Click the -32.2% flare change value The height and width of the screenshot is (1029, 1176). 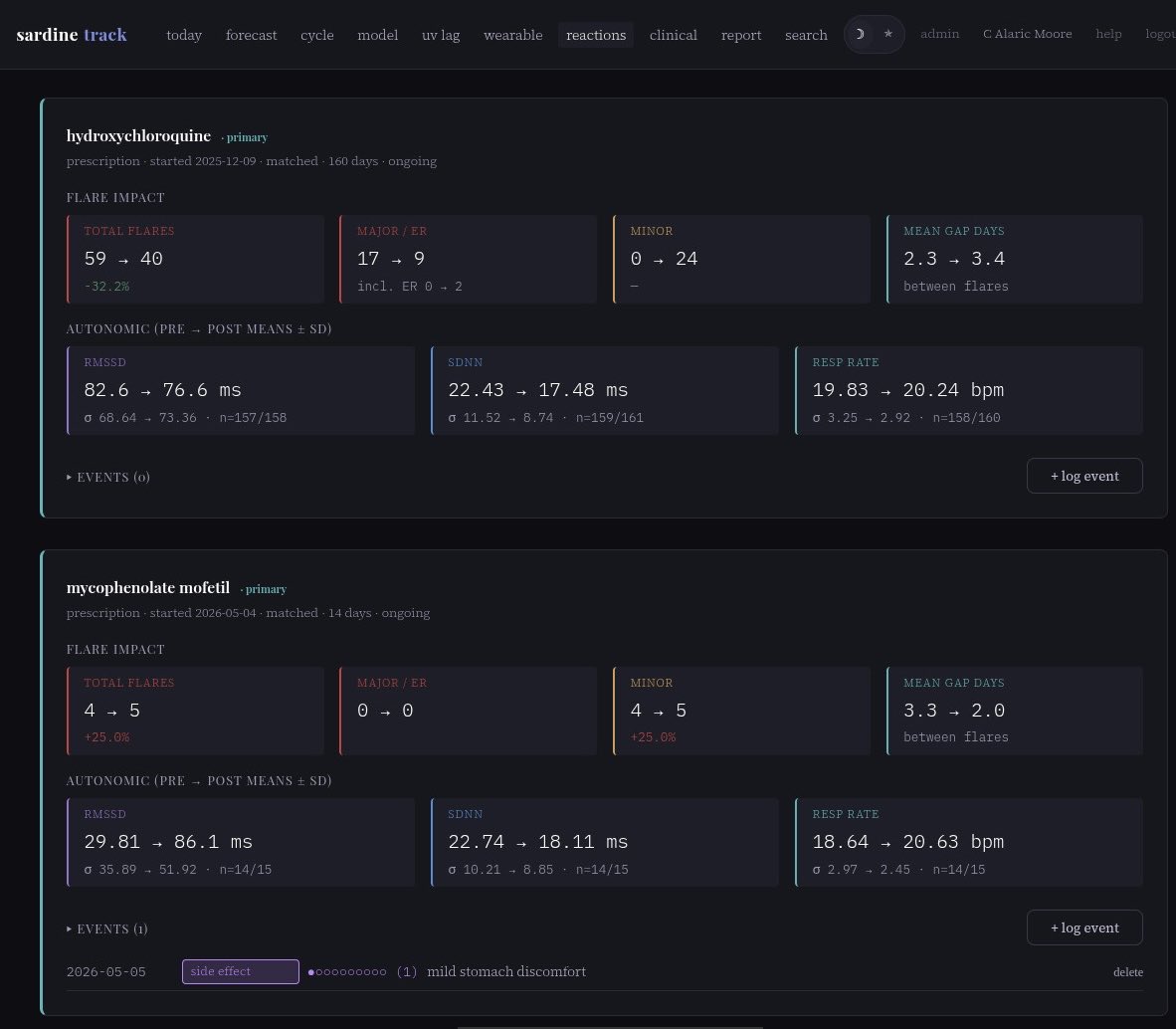pyautogui.click(x=106, y=287)
